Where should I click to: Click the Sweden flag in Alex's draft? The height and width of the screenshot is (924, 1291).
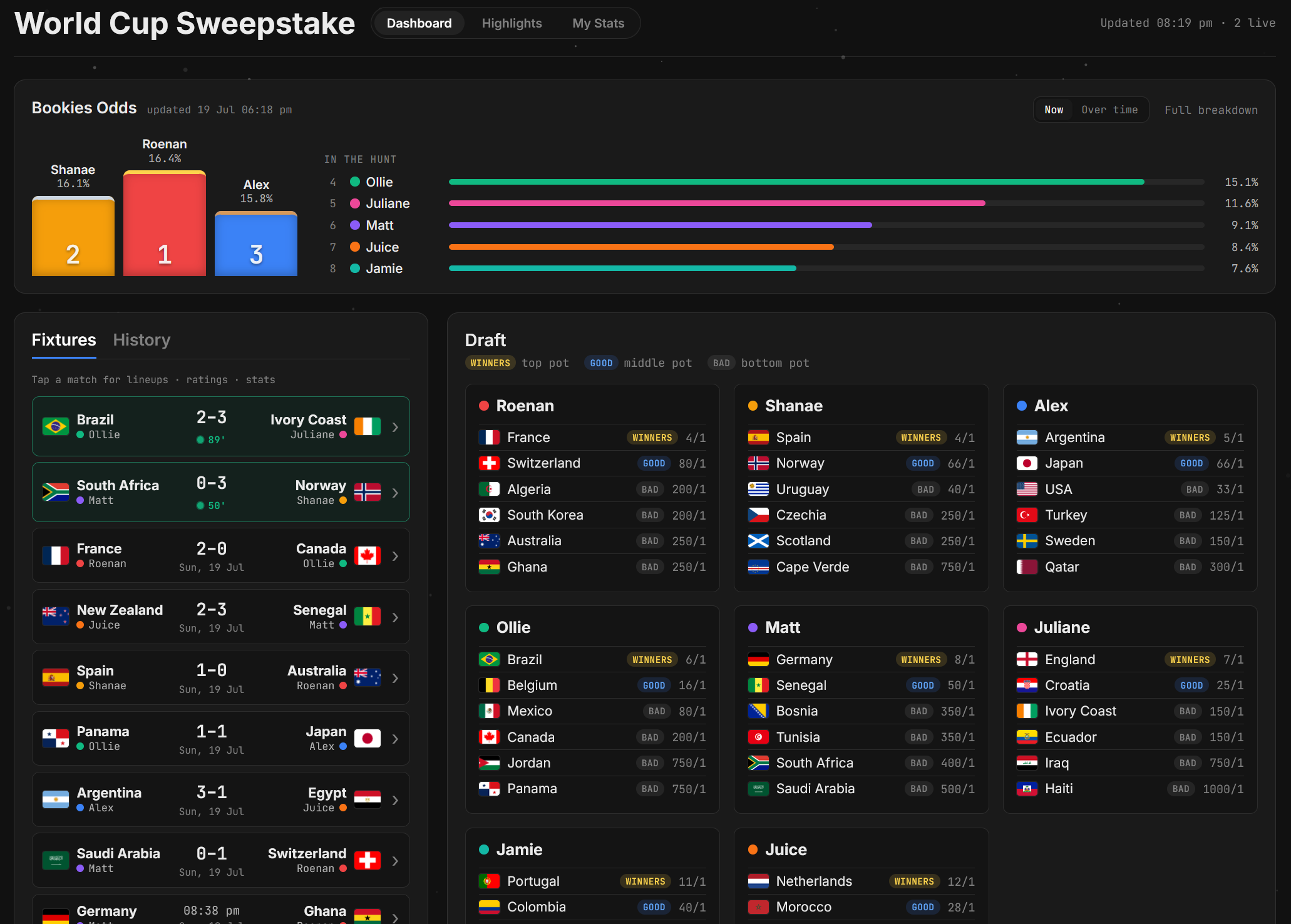click(x=1027, y=541)
